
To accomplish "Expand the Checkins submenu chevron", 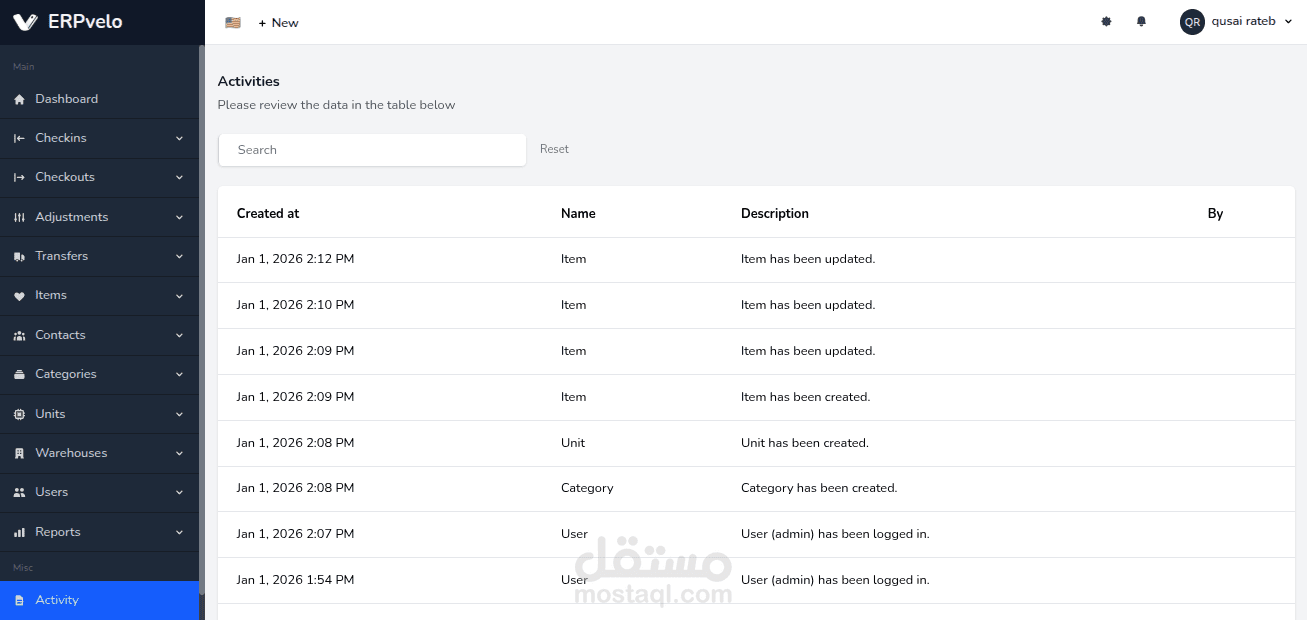I will (180, 138).
